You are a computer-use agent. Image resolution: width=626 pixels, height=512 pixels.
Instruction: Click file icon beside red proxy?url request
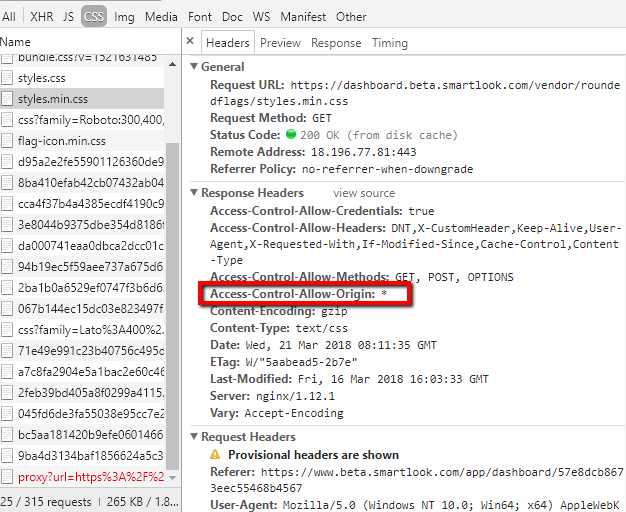tap(7, 477)
